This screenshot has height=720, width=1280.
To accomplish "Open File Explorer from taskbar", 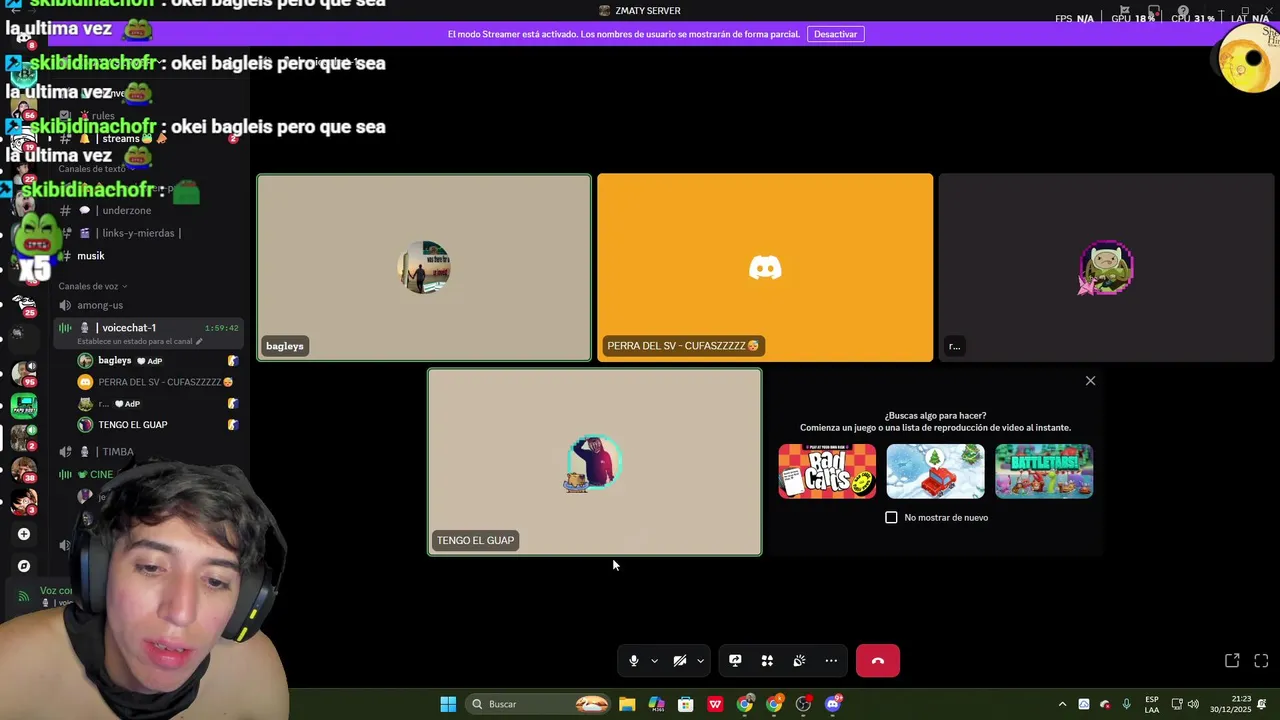I will pos(627,704).
